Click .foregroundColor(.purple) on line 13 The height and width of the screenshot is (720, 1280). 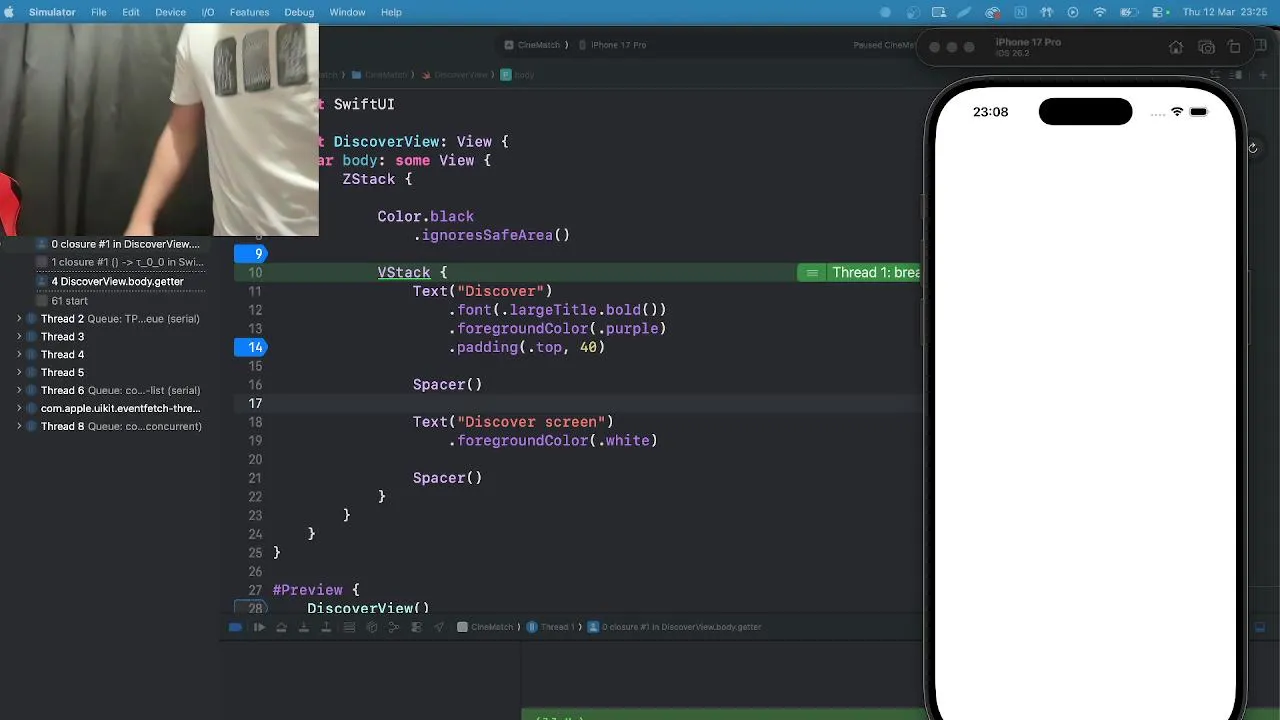pyautogui.click(x=557, y=328)
